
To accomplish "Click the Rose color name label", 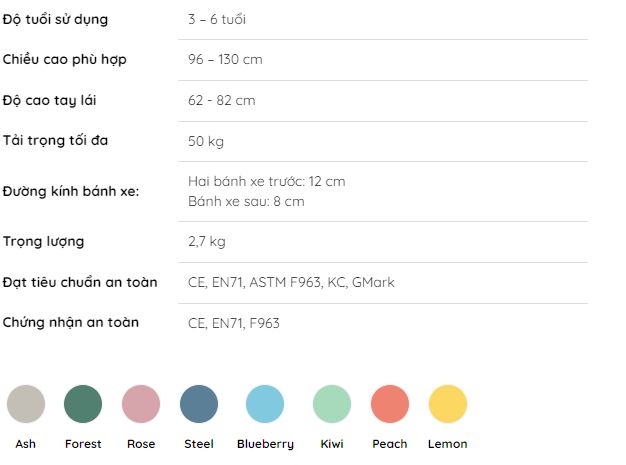I will tap(141, 444).
